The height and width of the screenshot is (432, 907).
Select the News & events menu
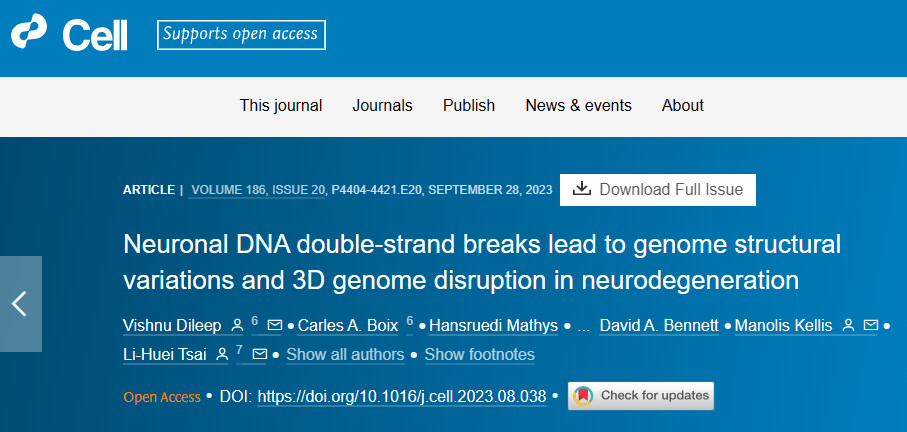pyautogui.click(x=578, y=106)
